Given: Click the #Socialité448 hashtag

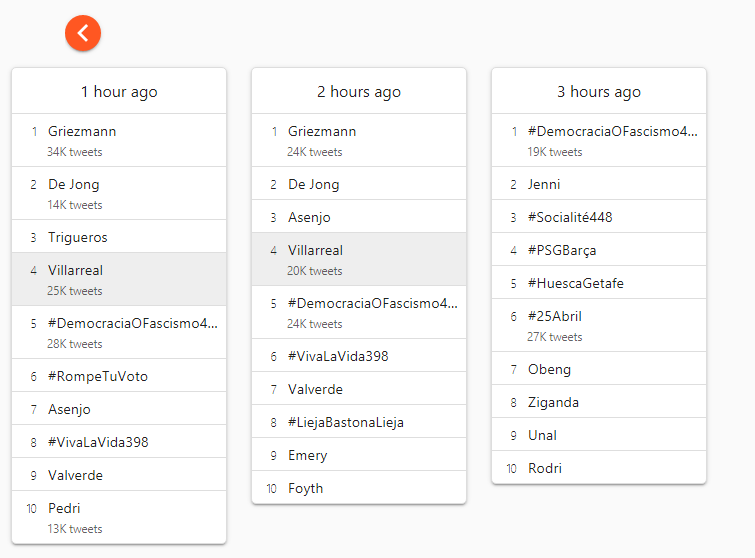Looking at the screenshot, I should pyautogui.click(x=568, y=217).
